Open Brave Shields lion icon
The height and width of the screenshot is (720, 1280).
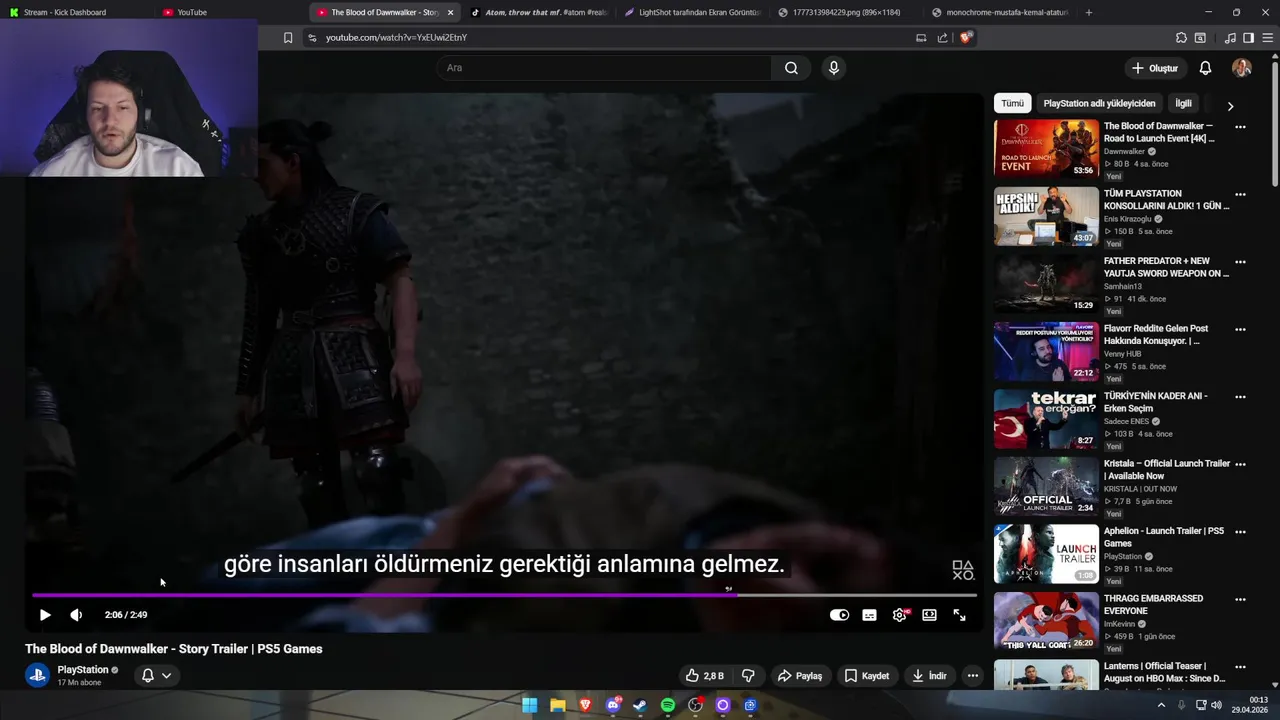pos(966,38)
